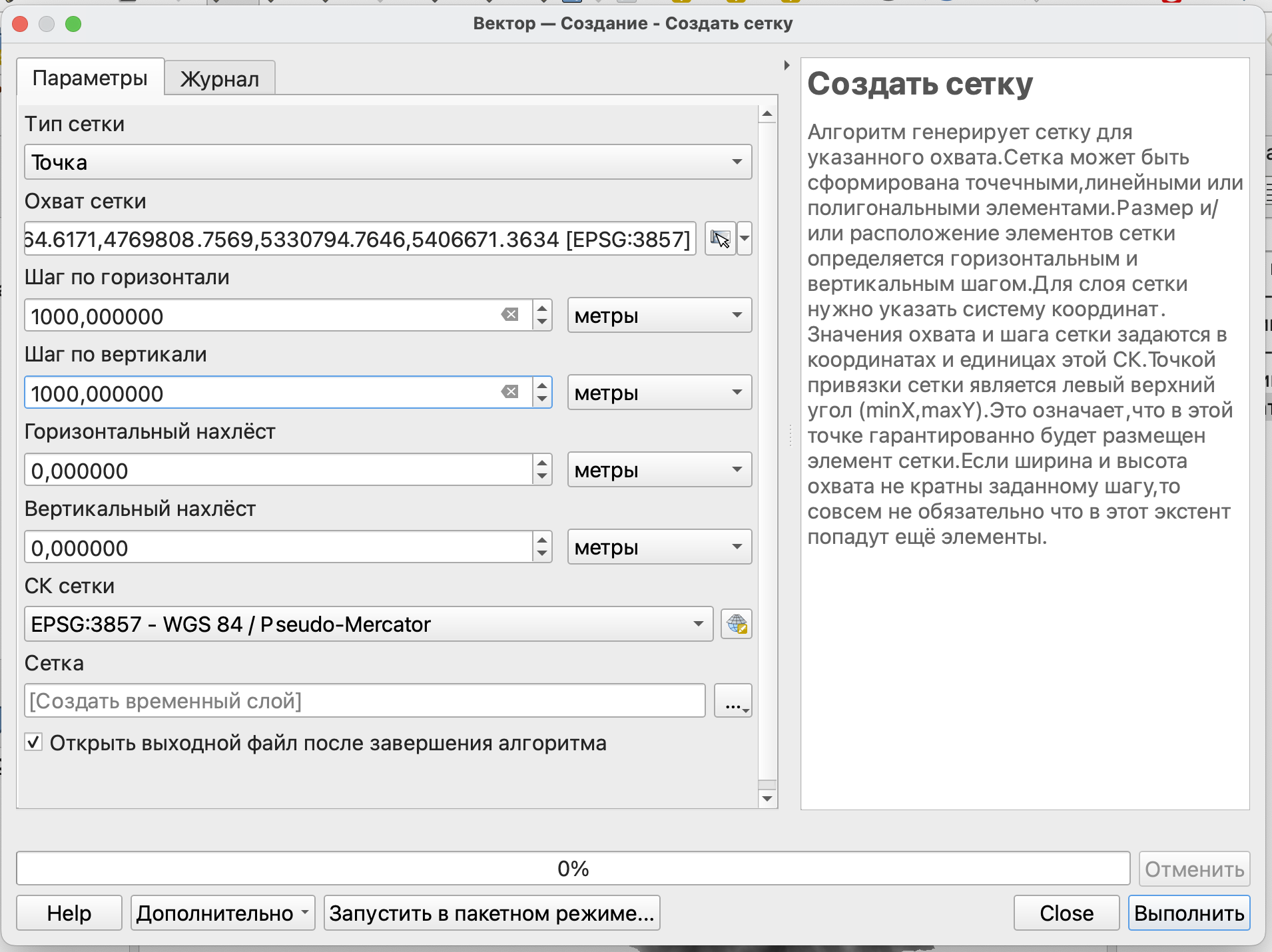Click the extent selection cursor icon

click(x=720, y=238)
